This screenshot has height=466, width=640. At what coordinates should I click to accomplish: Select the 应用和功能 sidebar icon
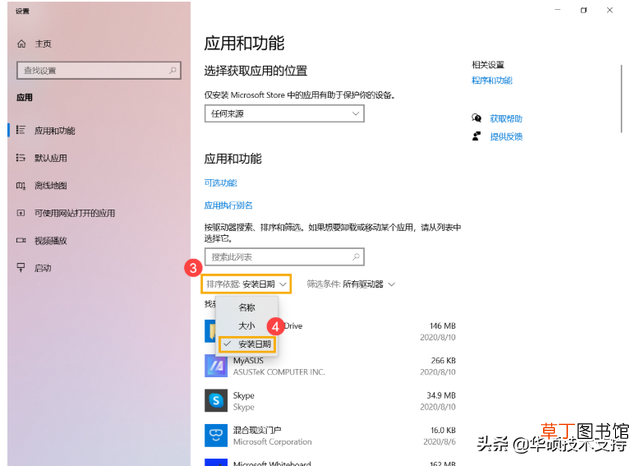pos(20,130)
